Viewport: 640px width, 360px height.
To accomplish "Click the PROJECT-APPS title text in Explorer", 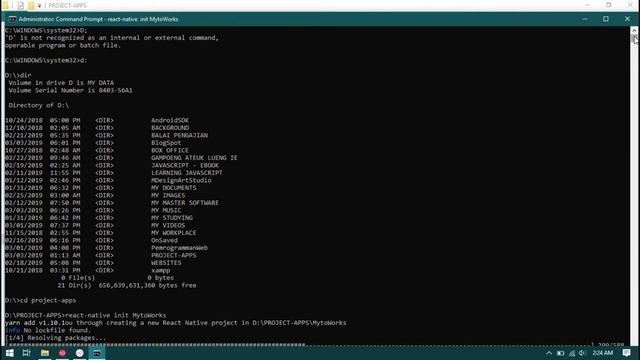I will 67,5.
